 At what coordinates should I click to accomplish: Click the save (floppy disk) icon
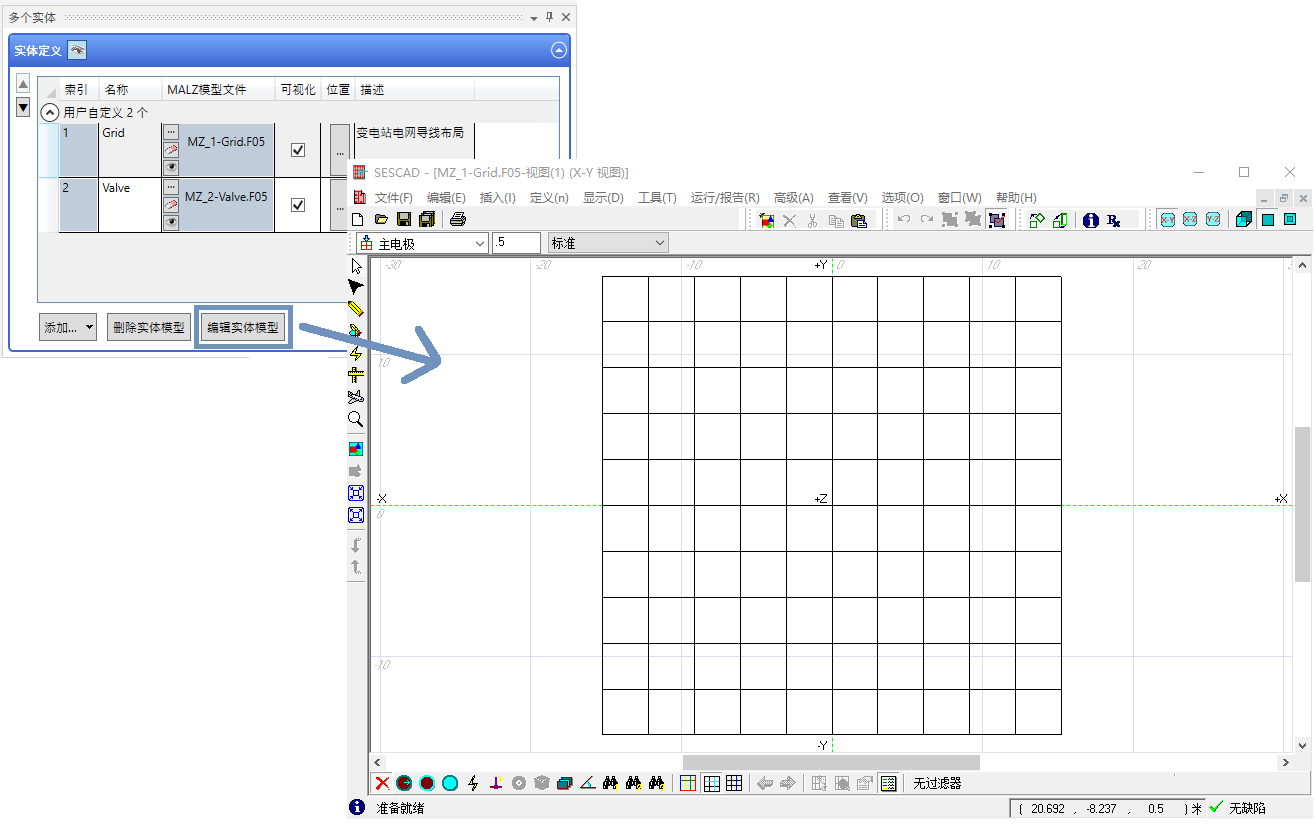click(x=404, y=220)
